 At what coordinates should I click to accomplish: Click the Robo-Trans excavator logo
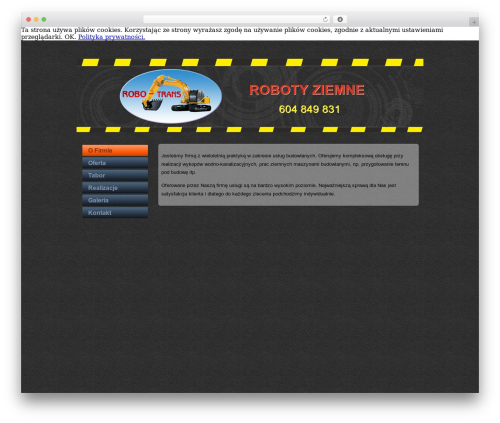(x=171, y=96)
